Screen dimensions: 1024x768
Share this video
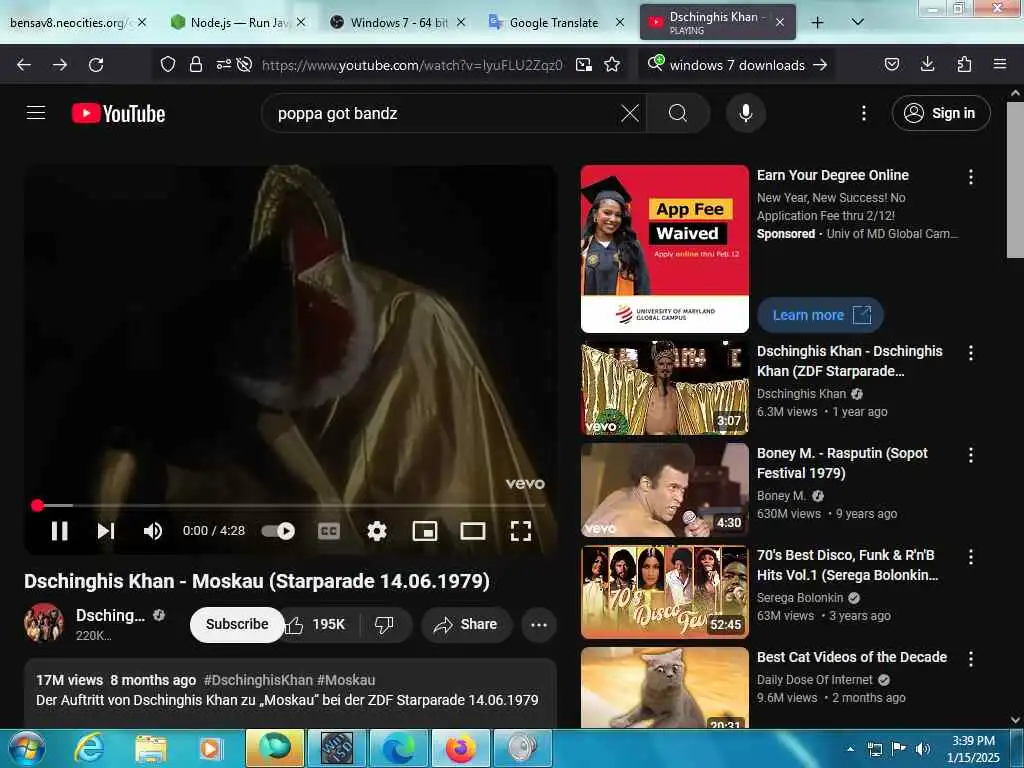tap(466, 624)
